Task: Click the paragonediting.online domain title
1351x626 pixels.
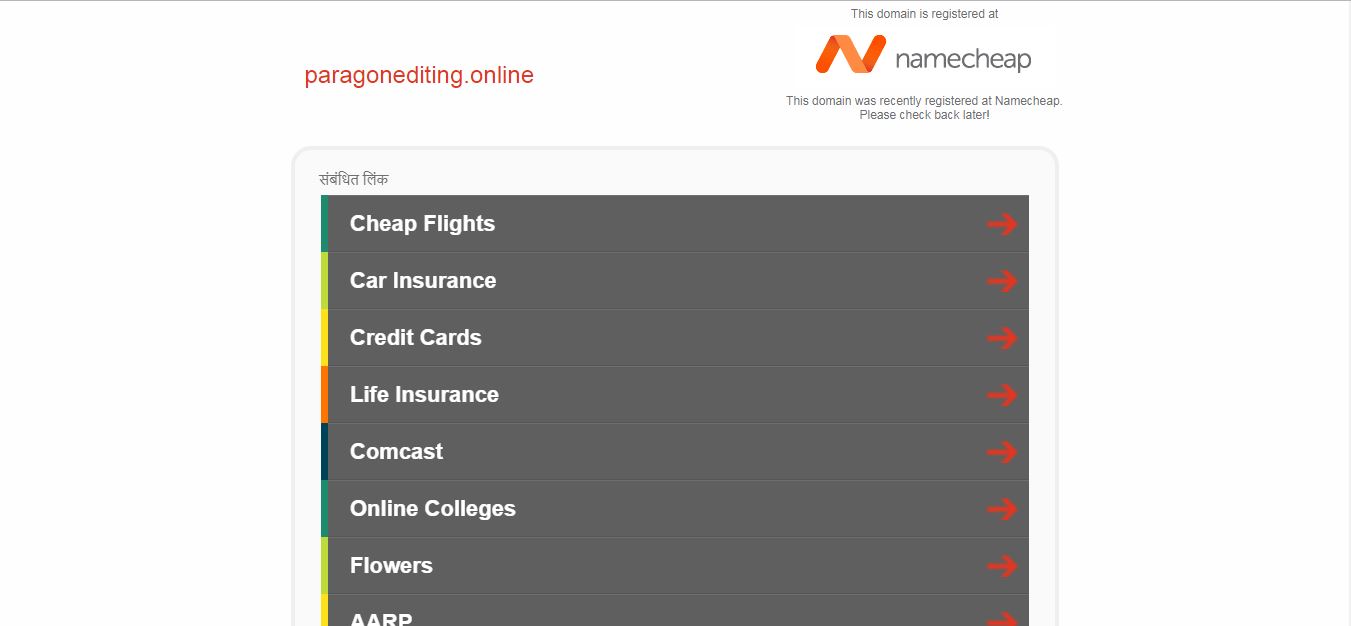Action: tap(419, 75)
